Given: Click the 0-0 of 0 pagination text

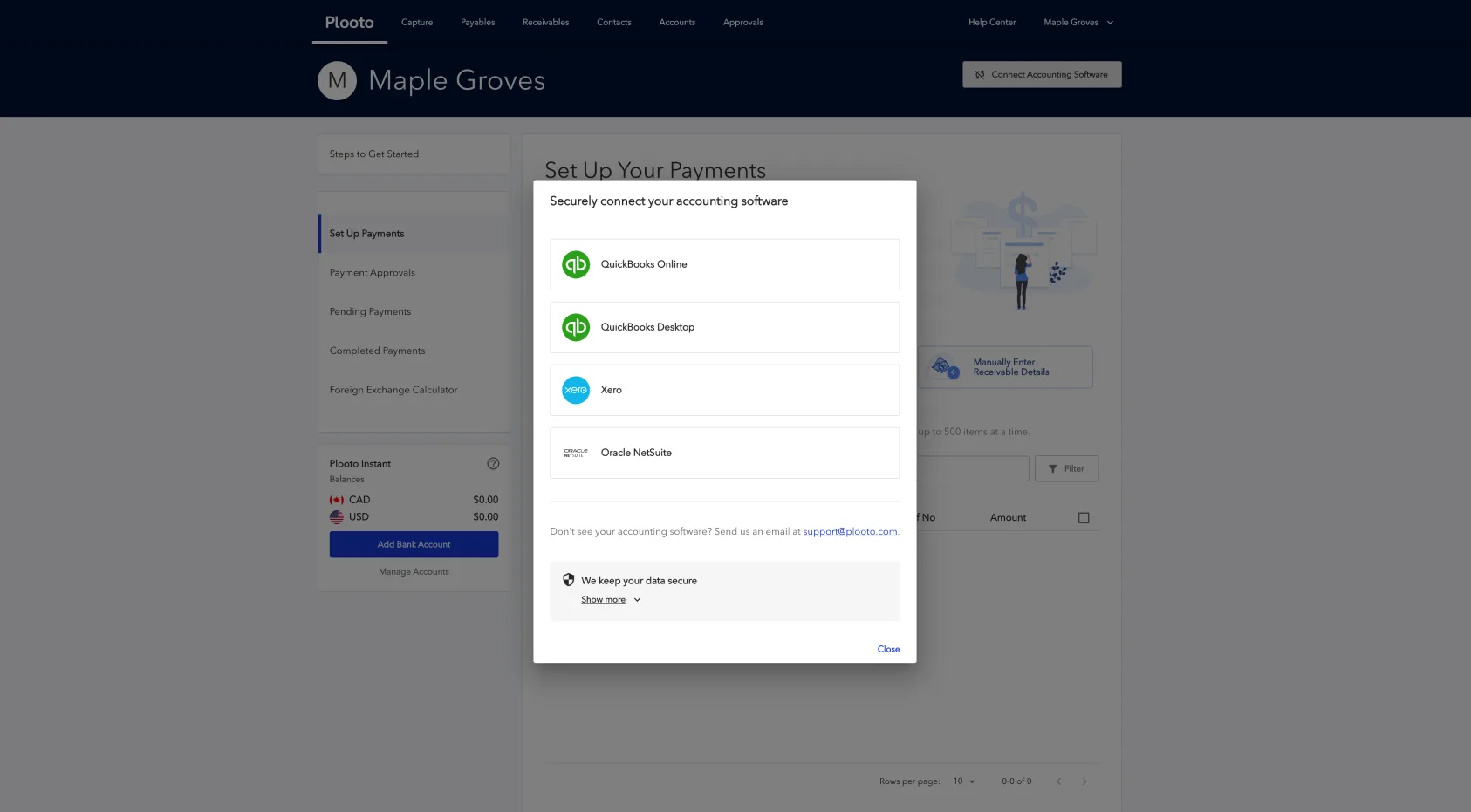Looking at the screenshot, I should coord(1016,781).
